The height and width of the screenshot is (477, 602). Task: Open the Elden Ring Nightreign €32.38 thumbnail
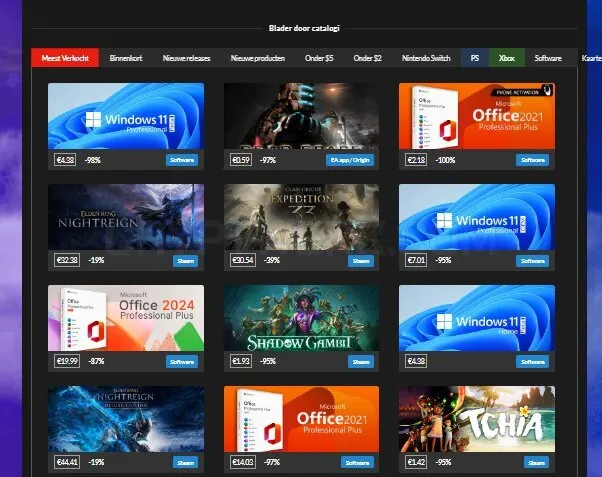click(x=126, y=217)
